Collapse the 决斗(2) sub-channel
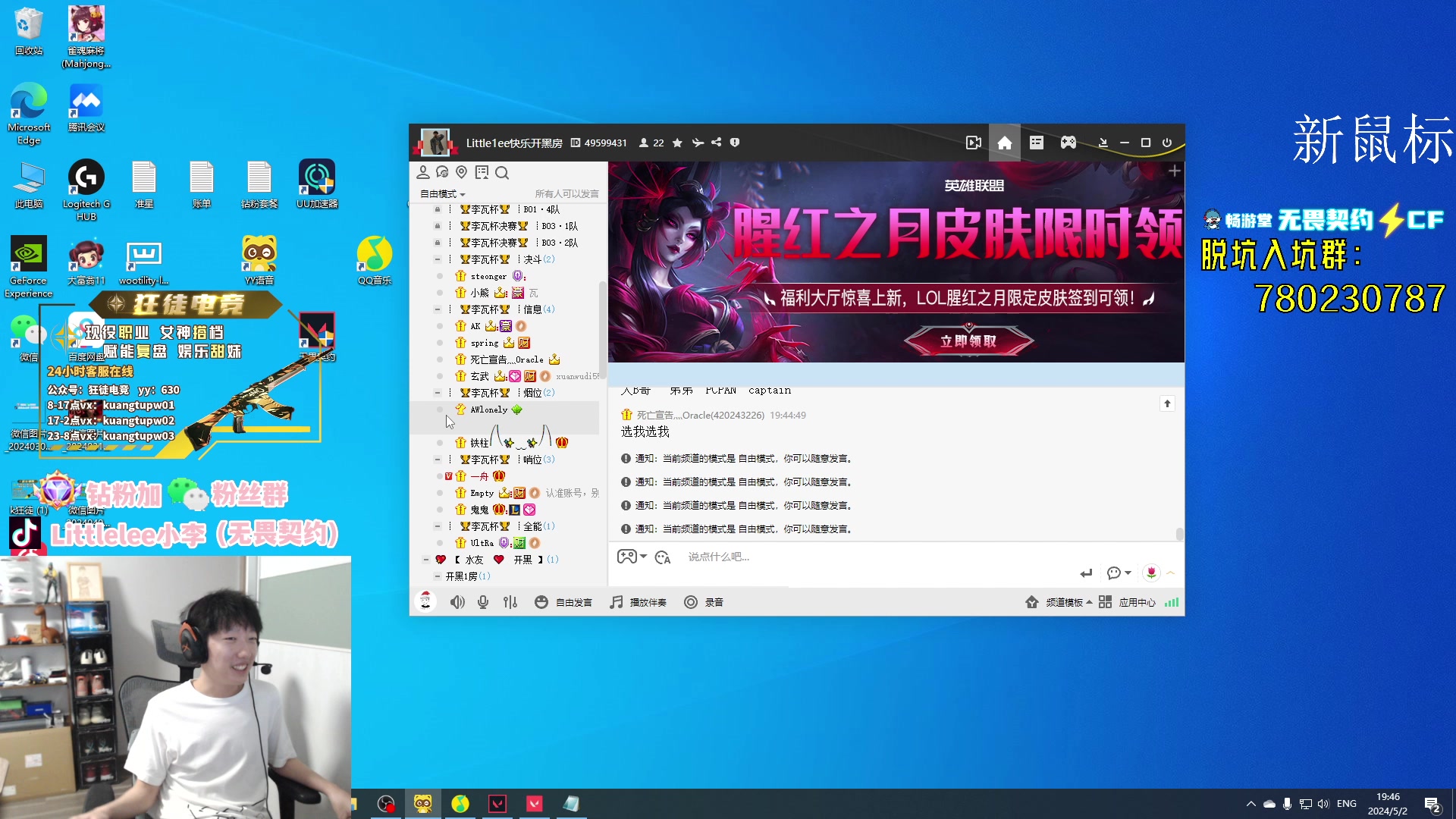Image resolution: width=1456 pixels, height=819 pixels. [438, 259]
